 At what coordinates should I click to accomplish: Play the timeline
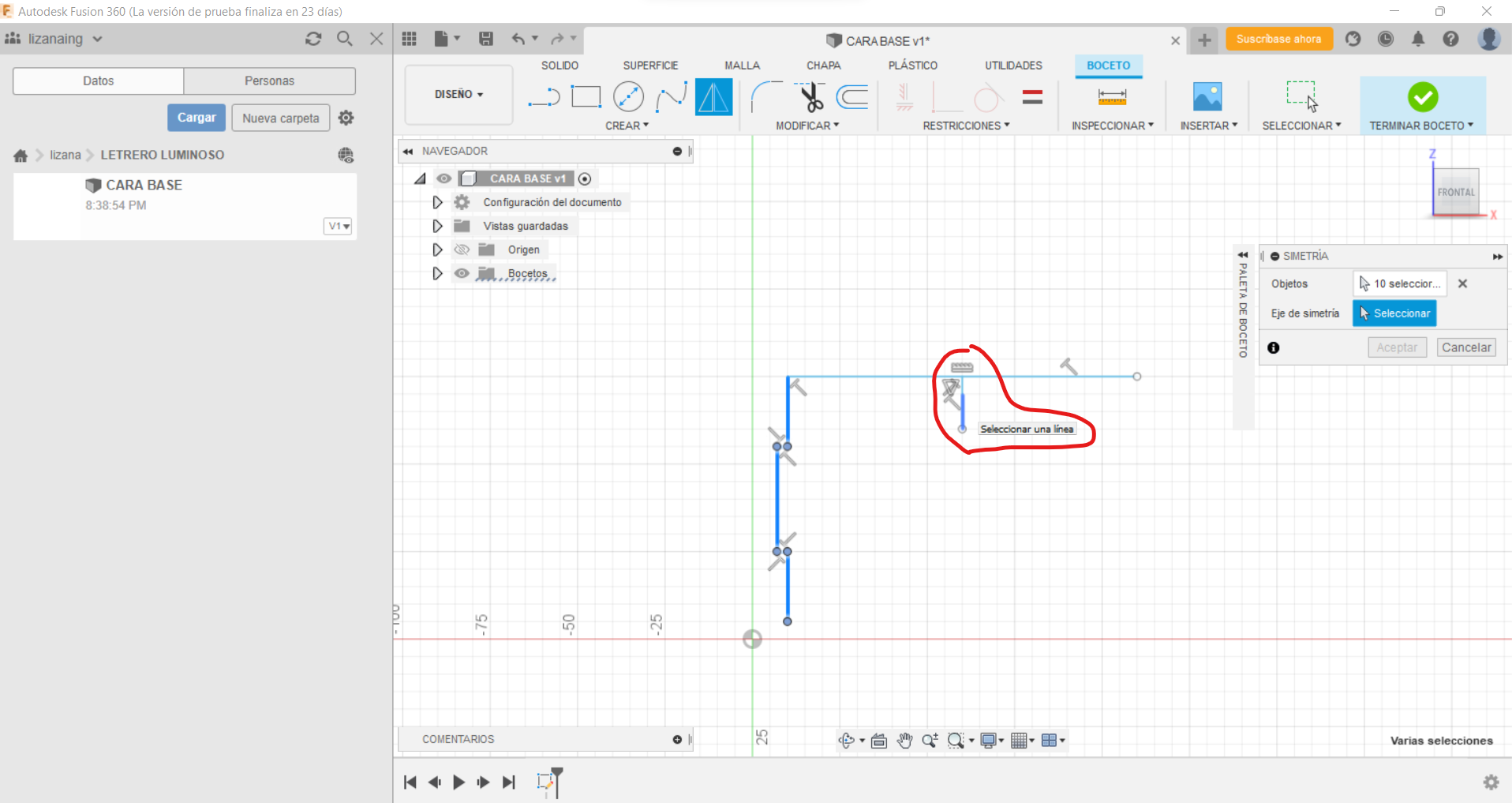point(458,782)
